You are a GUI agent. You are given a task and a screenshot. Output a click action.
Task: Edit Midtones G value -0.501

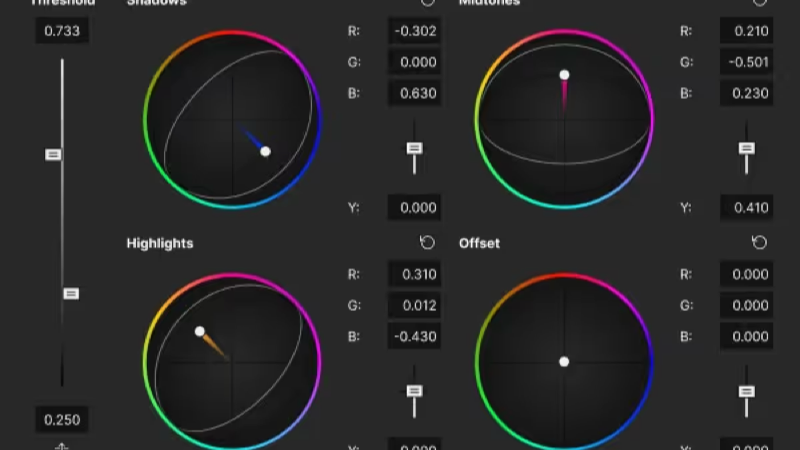pyautogui.click(x=746, y=62)
